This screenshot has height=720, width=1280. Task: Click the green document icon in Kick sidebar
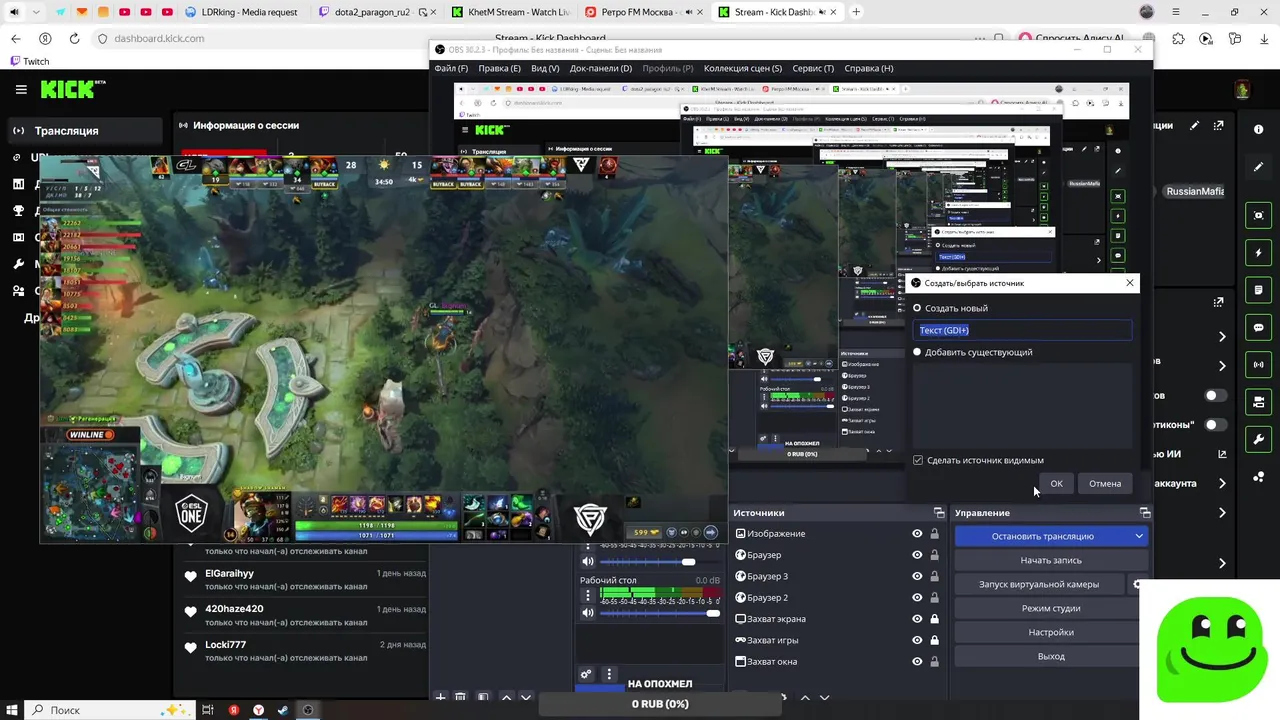coord(1259,290)
